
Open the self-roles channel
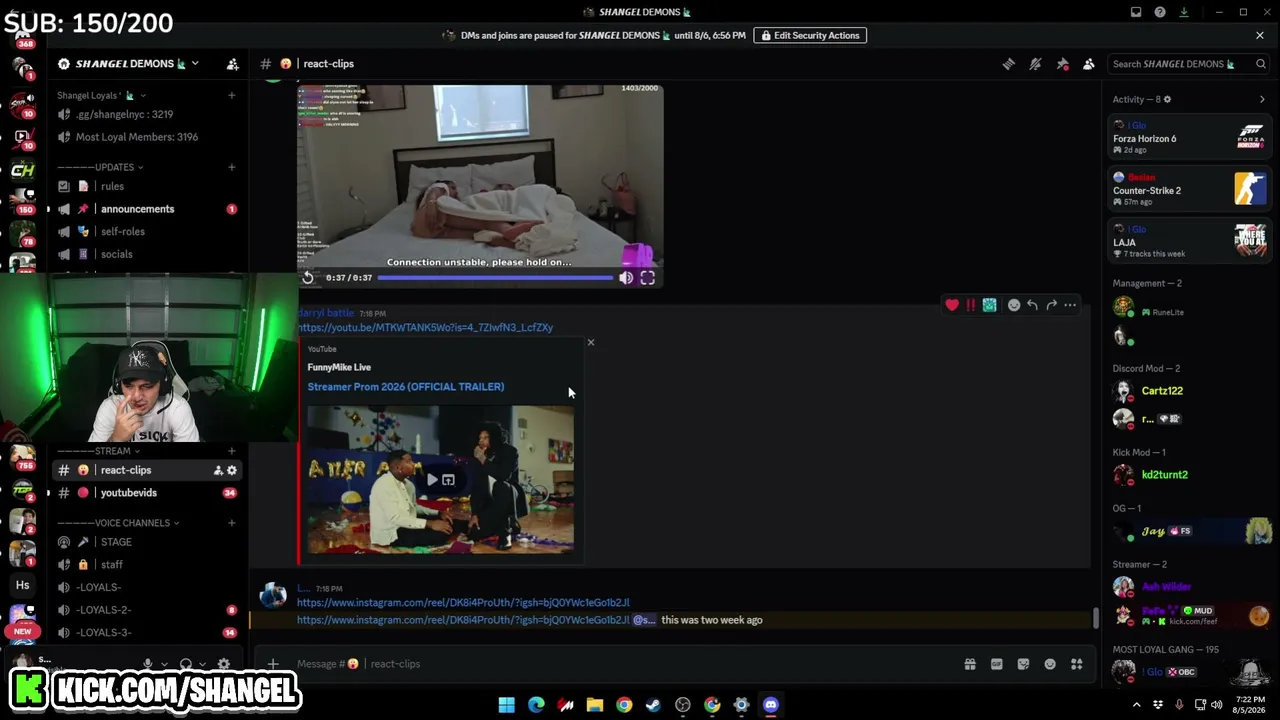(x=147, y=231)
